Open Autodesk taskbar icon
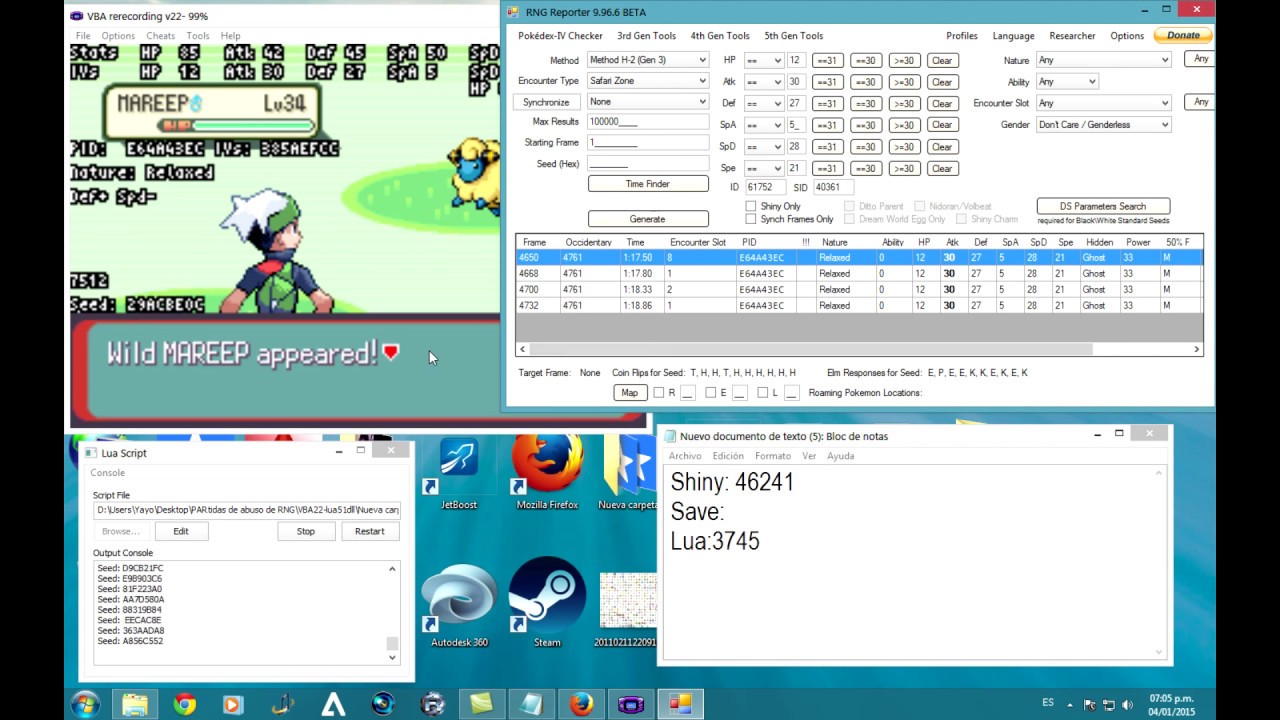Screen dimensions: 1280x720 pyautogui.click(x=333, y=704)
